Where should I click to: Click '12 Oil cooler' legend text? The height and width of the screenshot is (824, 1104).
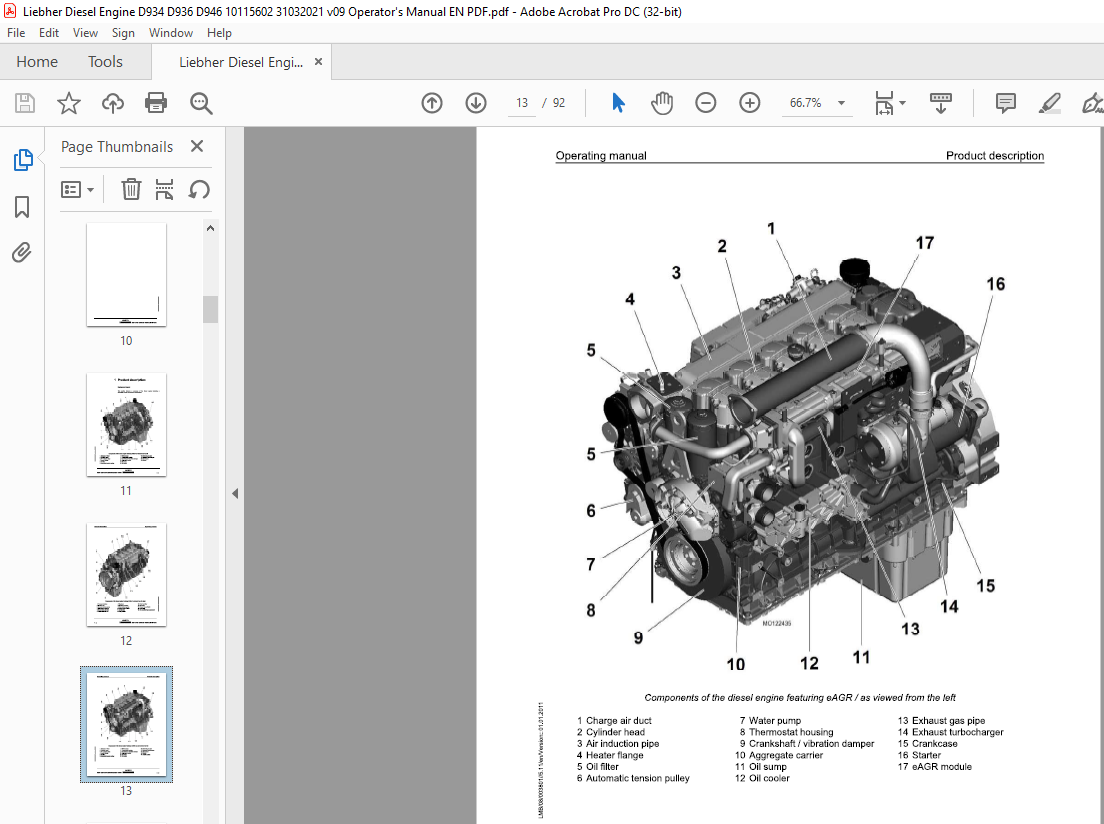[763, 778]
